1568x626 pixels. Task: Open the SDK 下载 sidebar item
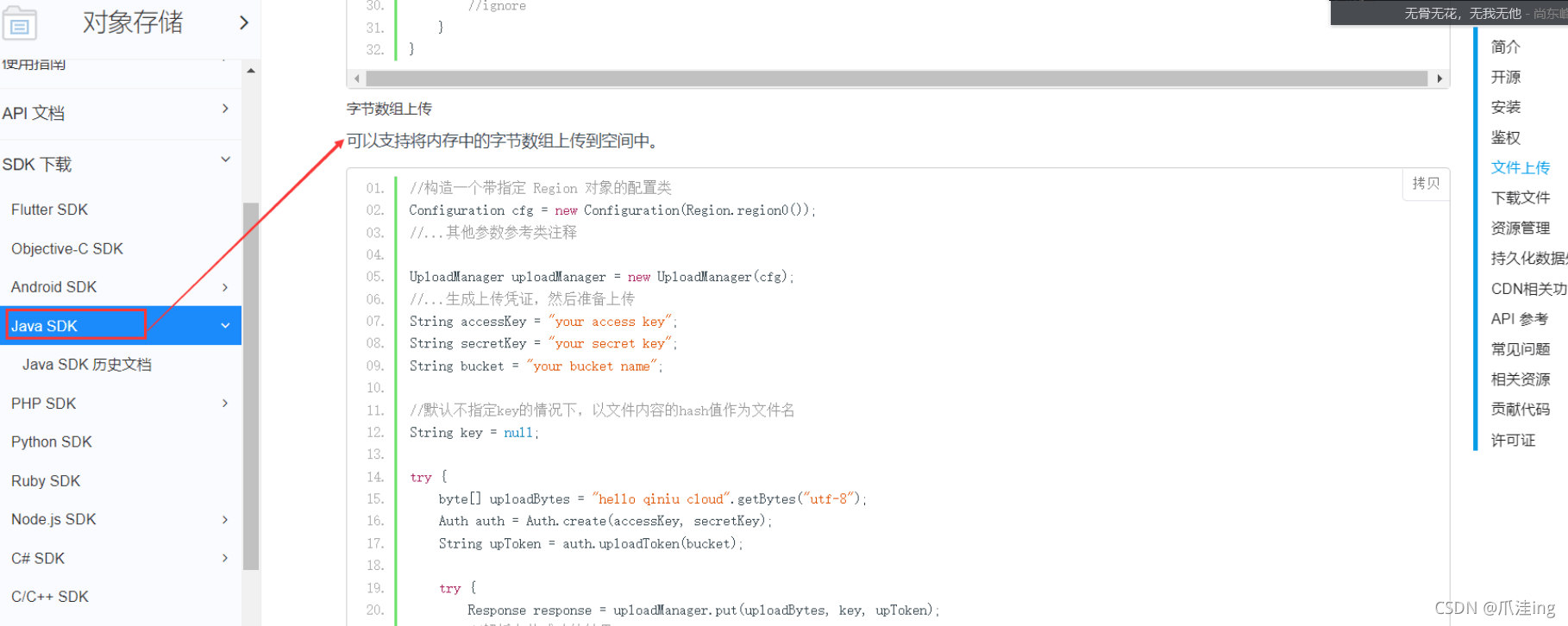(x=37, y=164)
